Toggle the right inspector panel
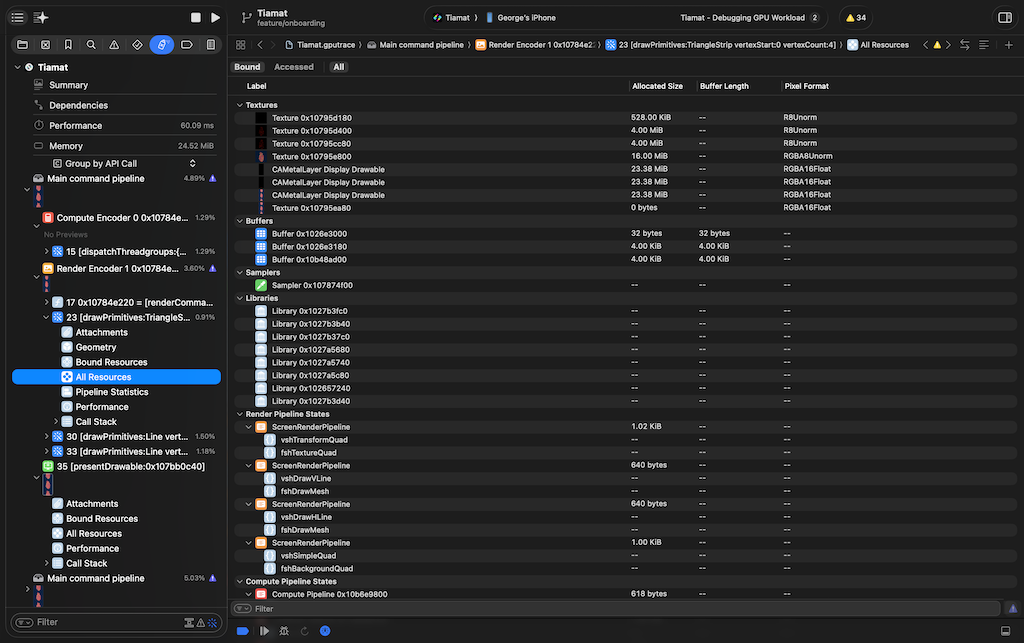 coord(1004,18)
